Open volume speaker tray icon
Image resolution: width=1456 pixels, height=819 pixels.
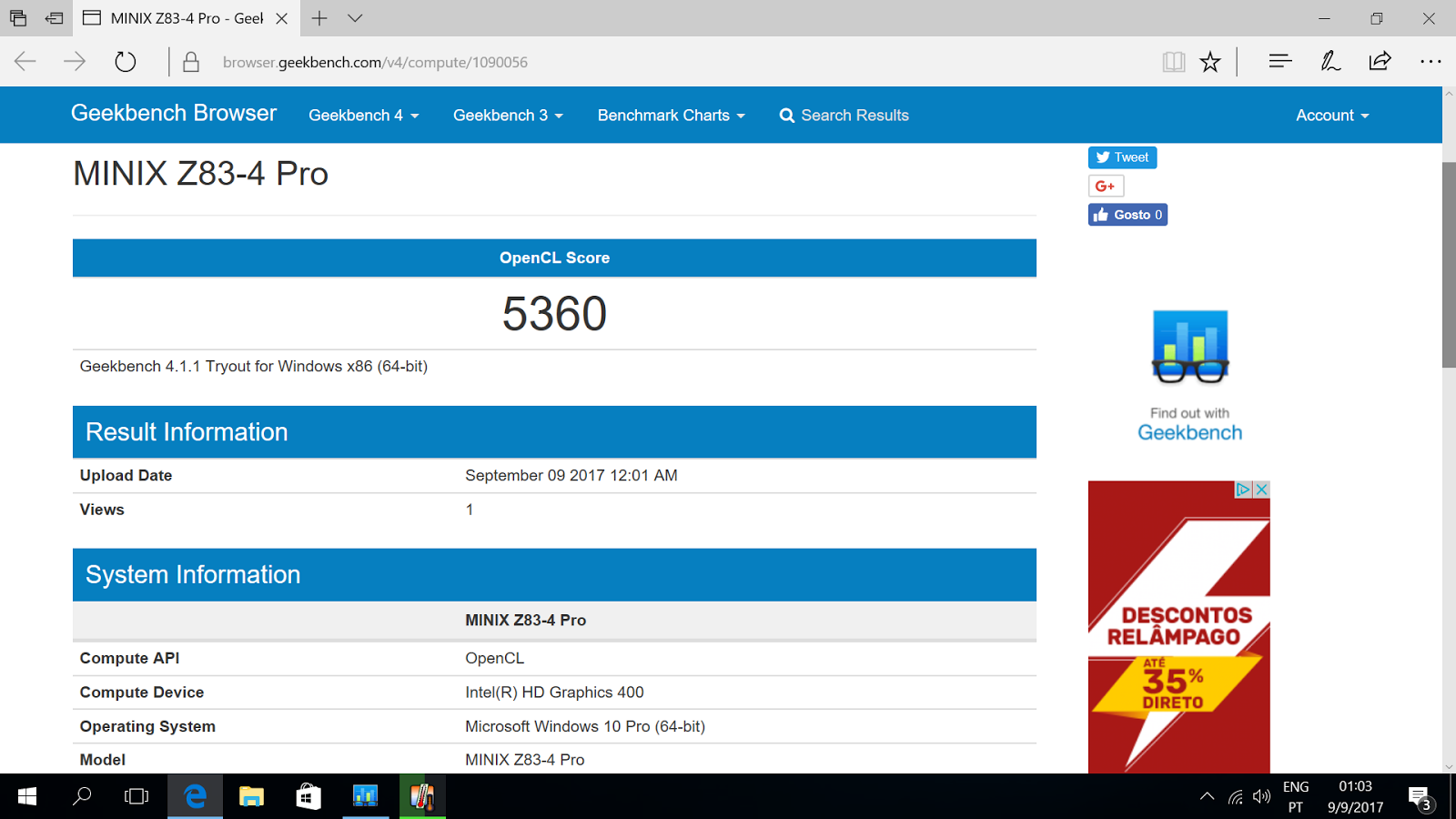pyautogui.click(x=1261, y=797)
